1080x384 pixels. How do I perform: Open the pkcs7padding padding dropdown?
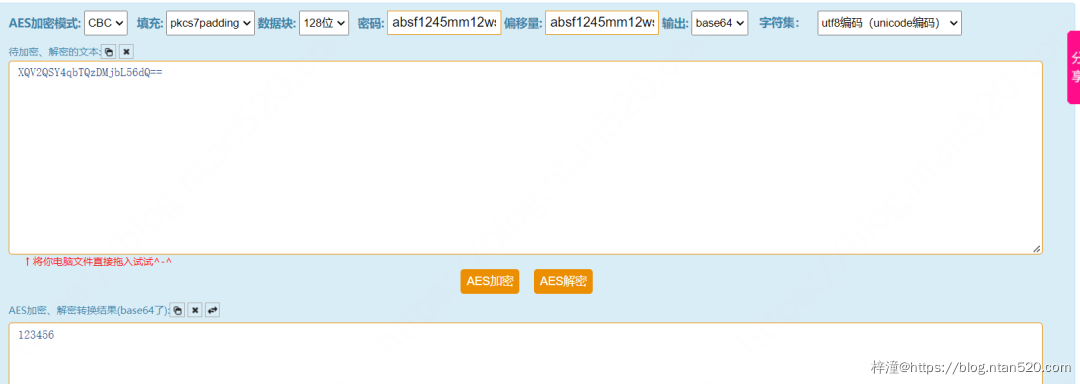(210, 23)
